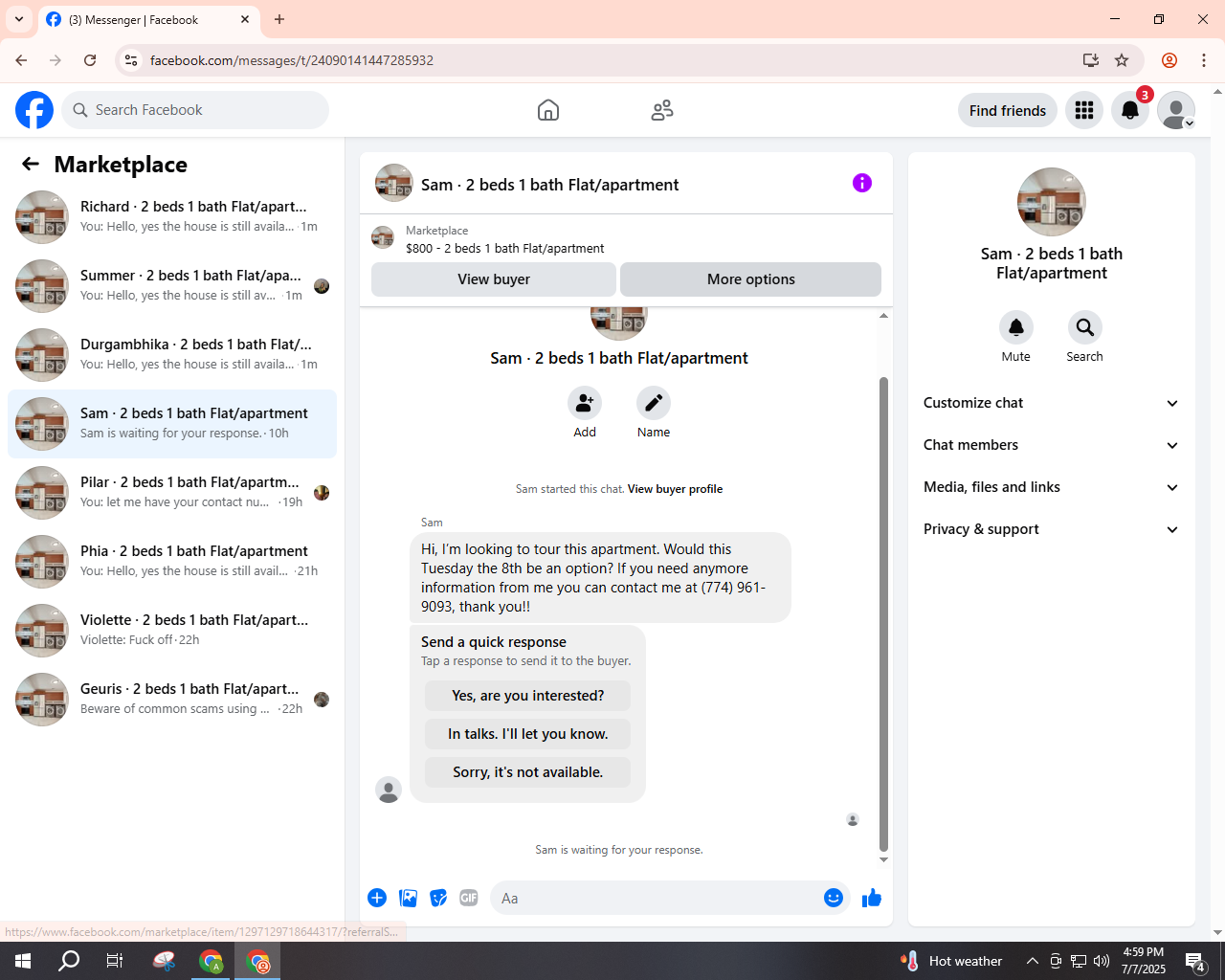Click the chat vertical scrollbar thumb
Image resolution: width=1225 pixels, height=980 pixels.
pos(883,614)
